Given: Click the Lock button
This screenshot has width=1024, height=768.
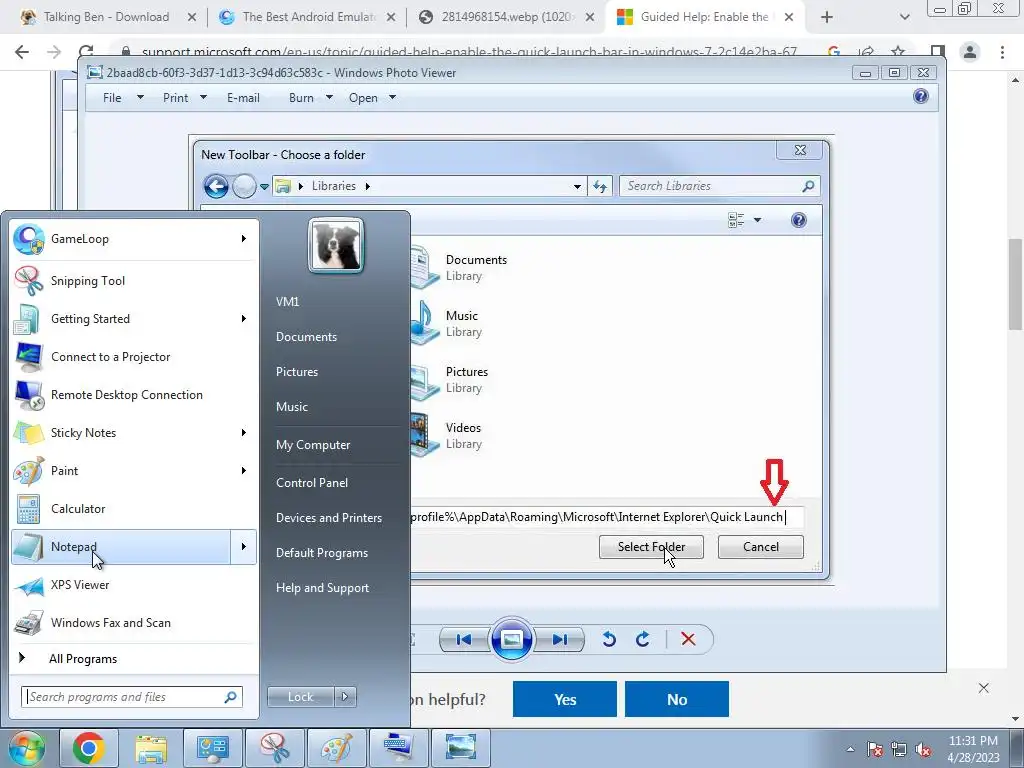Looking at the screenshot, I should click(300, 697).
